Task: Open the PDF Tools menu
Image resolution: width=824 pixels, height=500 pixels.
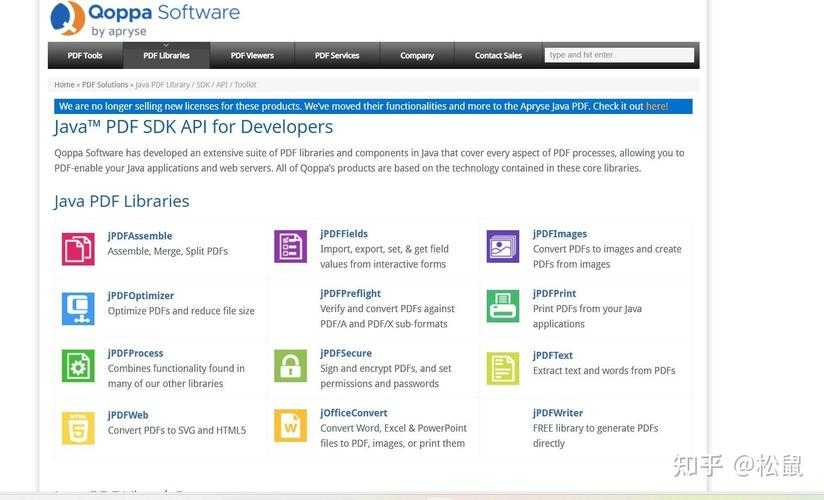Action: (x=85, y=56)
